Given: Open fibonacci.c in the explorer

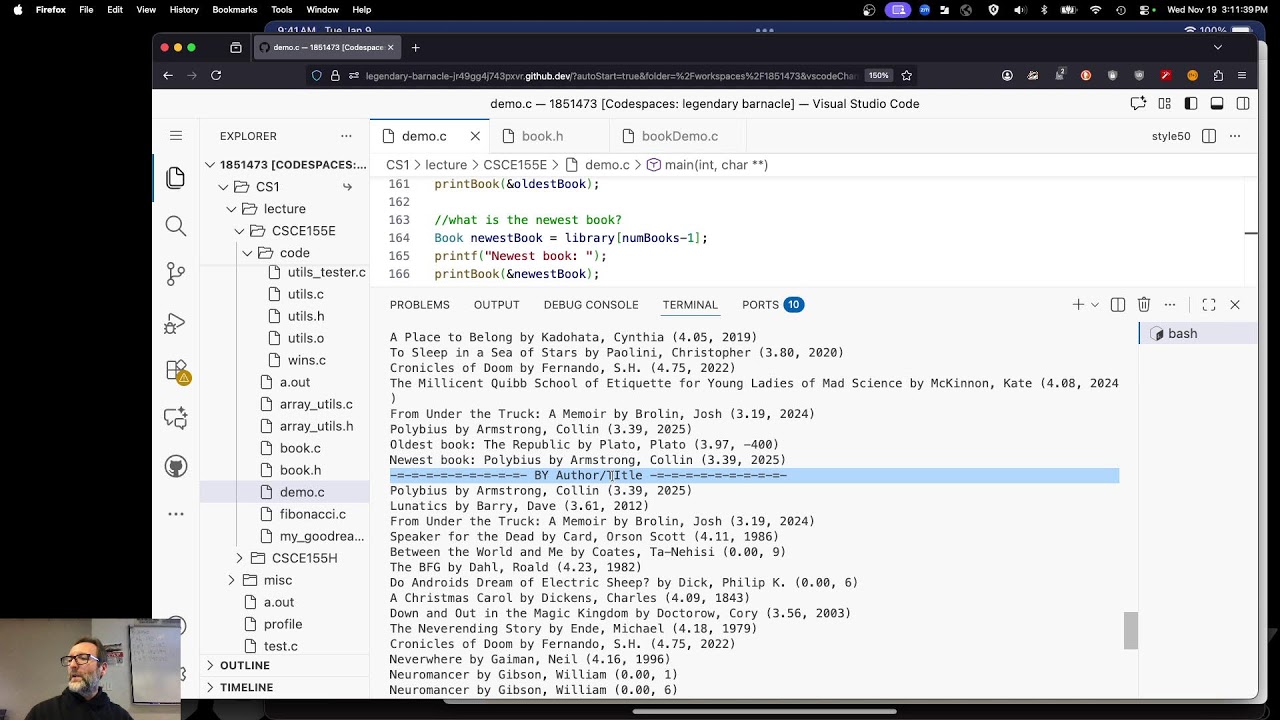Looking at the screenshot, I should (x=312, y=514).
